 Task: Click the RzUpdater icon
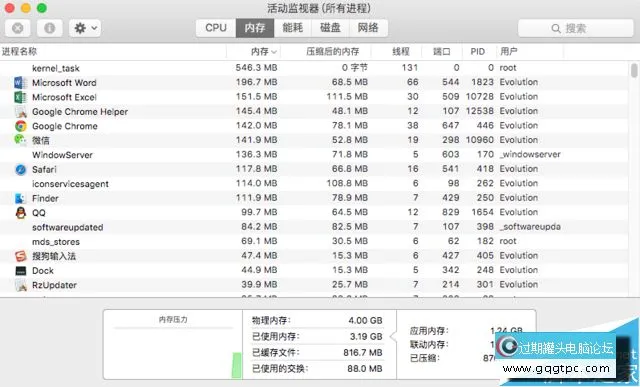[20, 285]
